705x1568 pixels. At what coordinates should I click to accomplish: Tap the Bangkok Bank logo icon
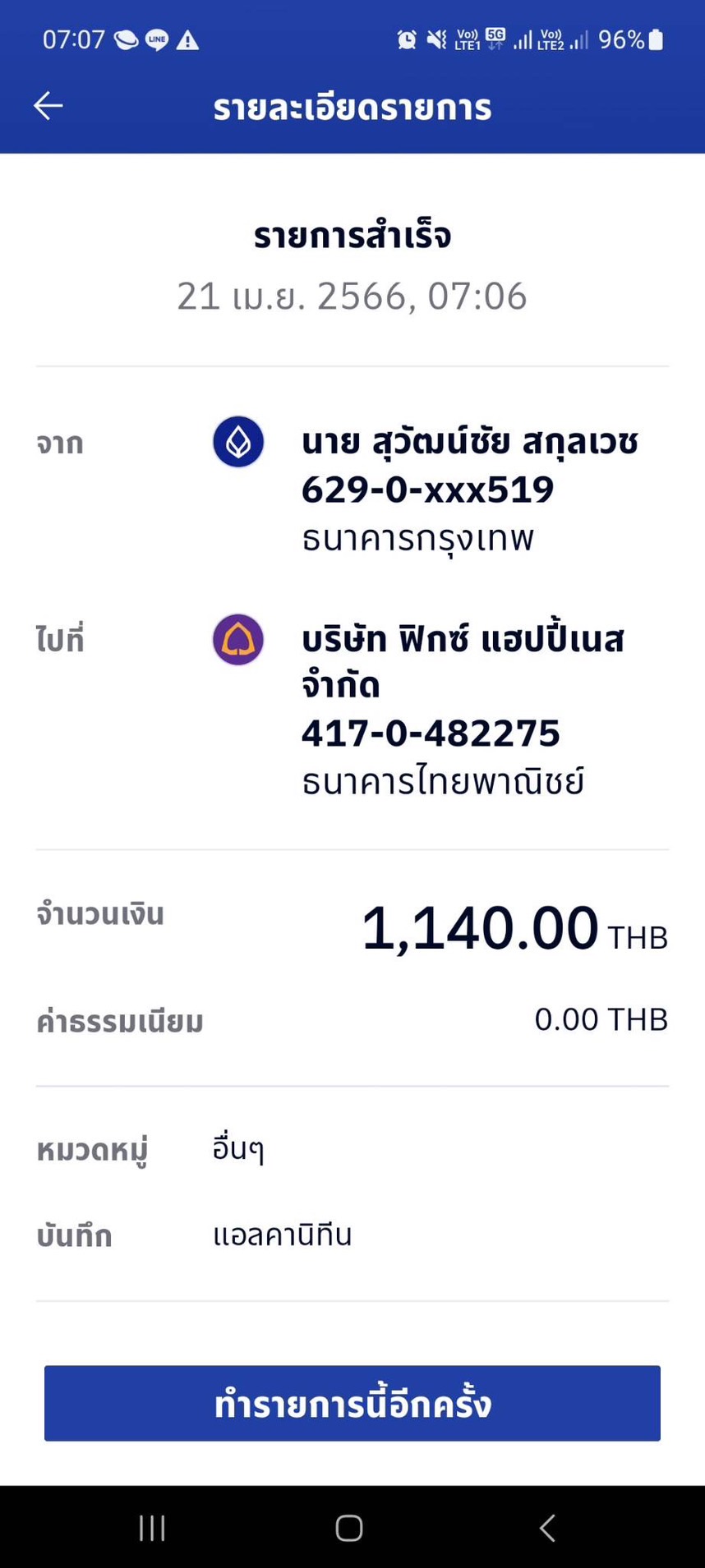click(238, 442)
